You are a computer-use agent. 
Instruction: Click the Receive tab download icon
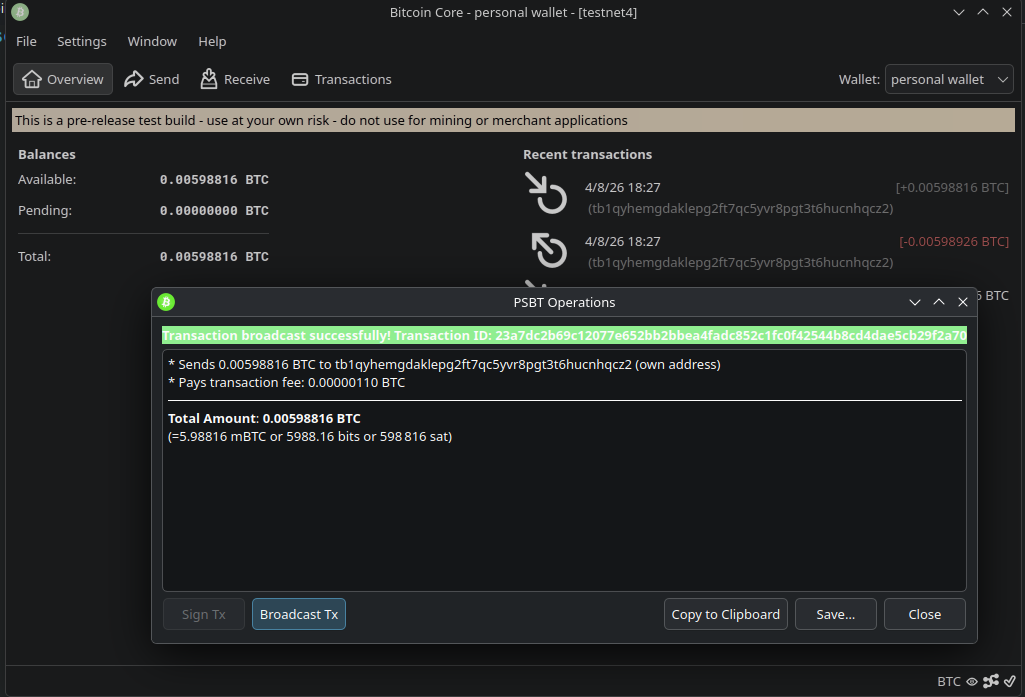tap(209, 79)
